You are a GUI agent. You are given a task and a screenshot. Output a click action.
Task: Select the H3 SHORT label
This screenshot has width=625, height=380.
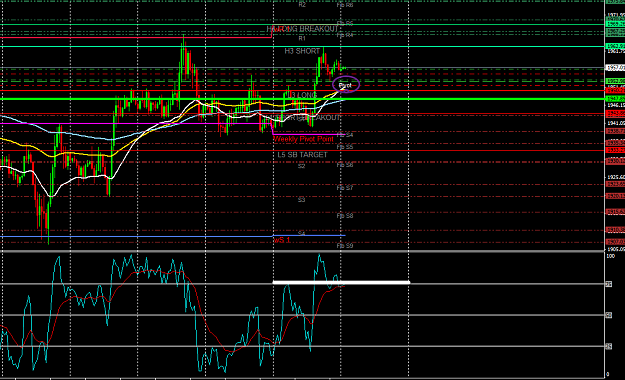(302, 51)
